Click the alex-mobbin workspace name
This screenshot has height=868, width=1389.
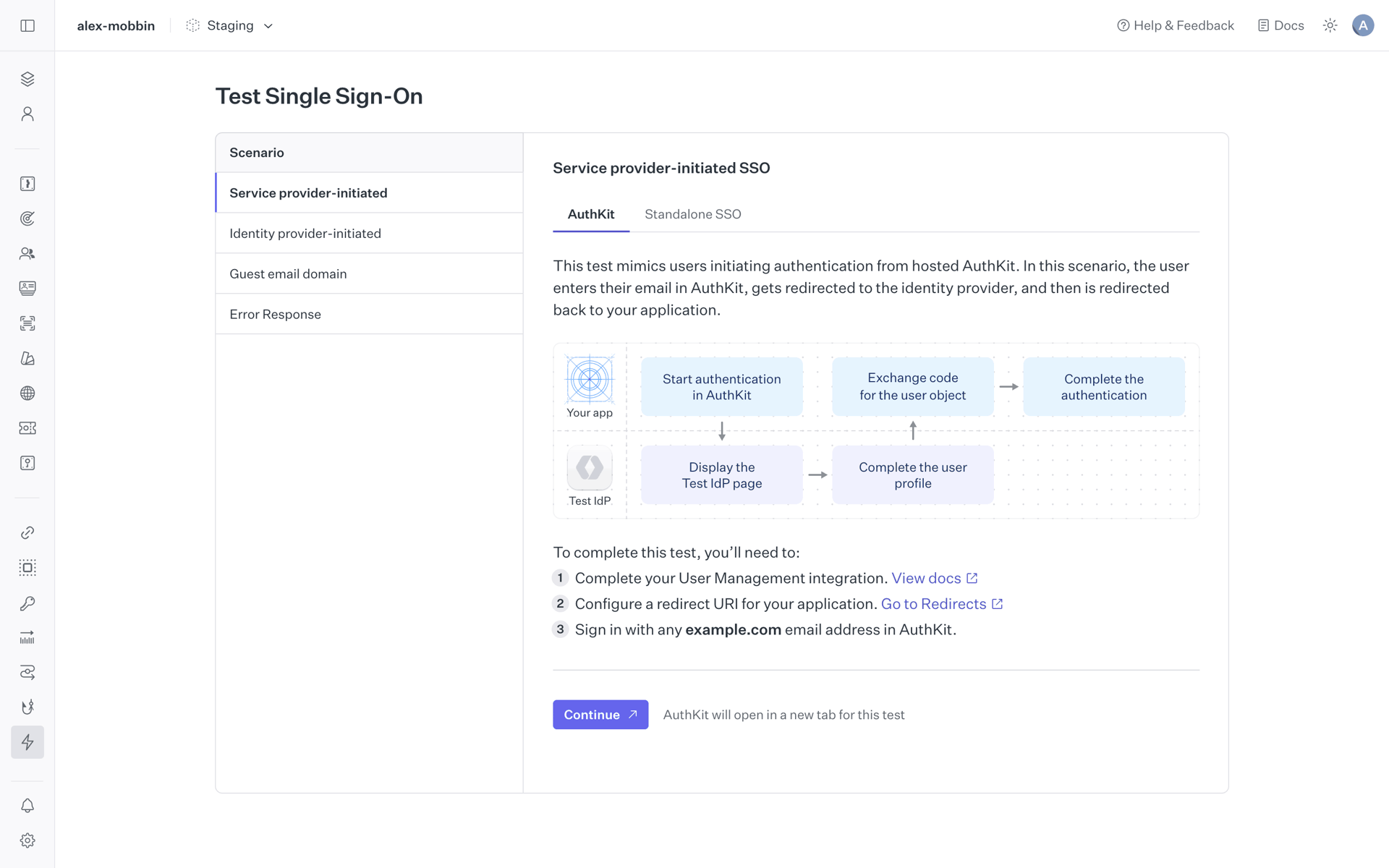(x=116, y=25)
